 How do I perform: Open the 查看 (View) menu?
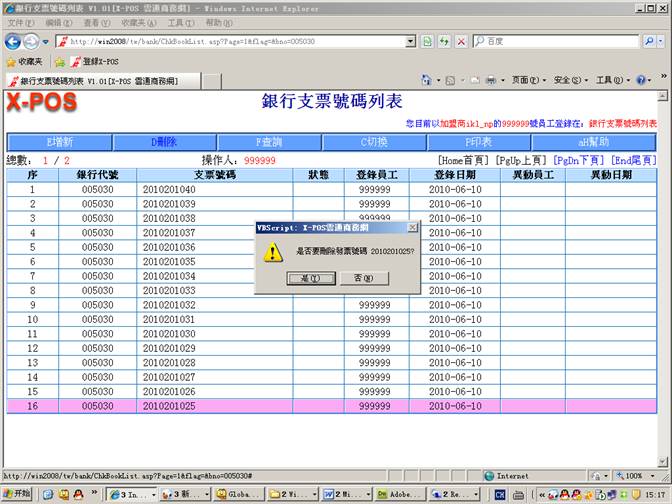97,22
